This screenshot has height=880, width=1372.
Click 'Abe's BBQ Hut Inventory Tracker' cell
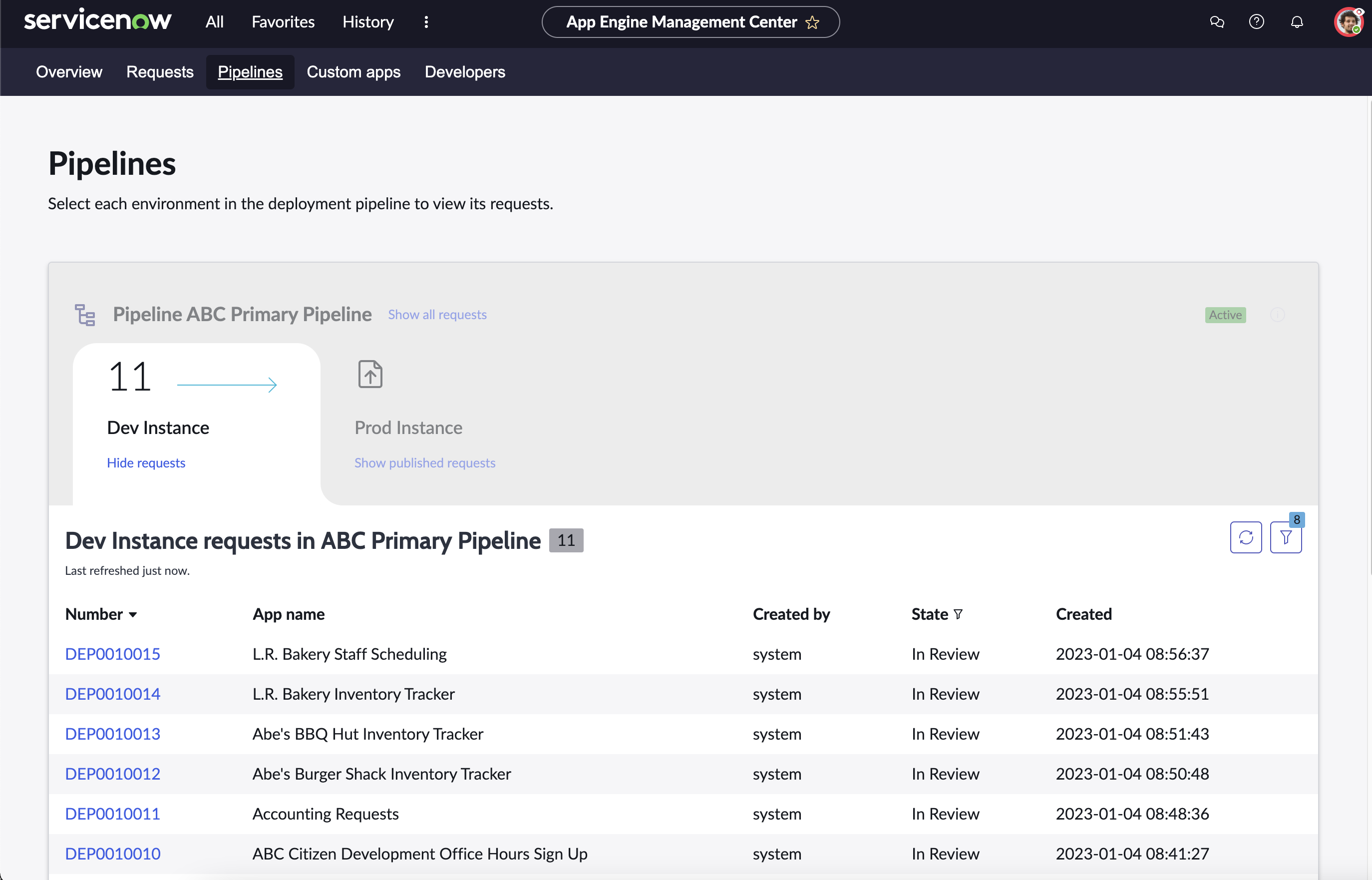pyautogui.click(x=368, y=734)
